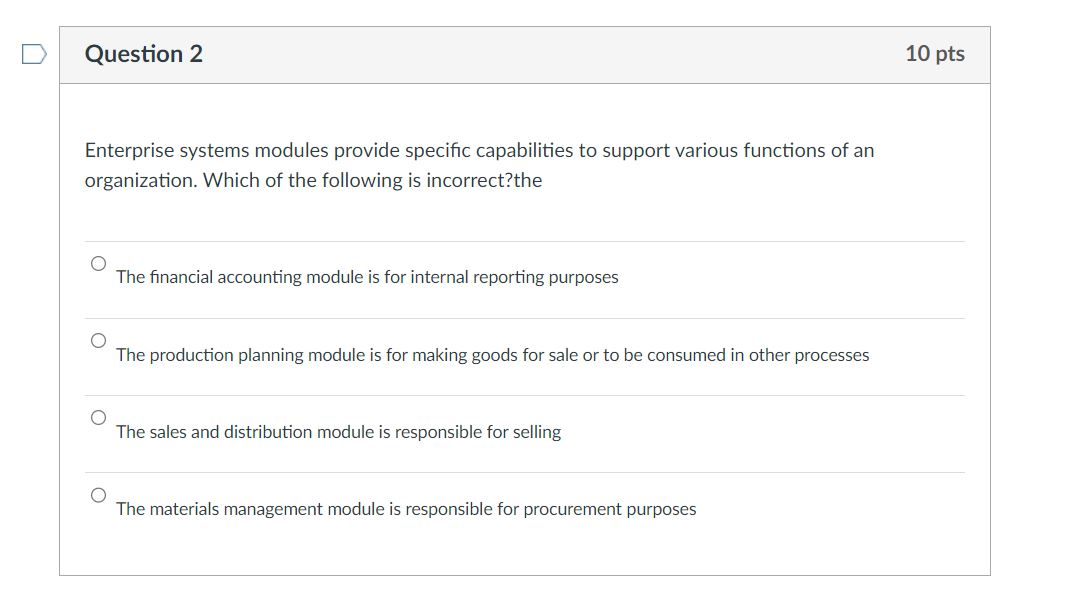This screenshot has height=612, width=1067.
Task: Select the financial accounting module answer option
Action: 98,262
